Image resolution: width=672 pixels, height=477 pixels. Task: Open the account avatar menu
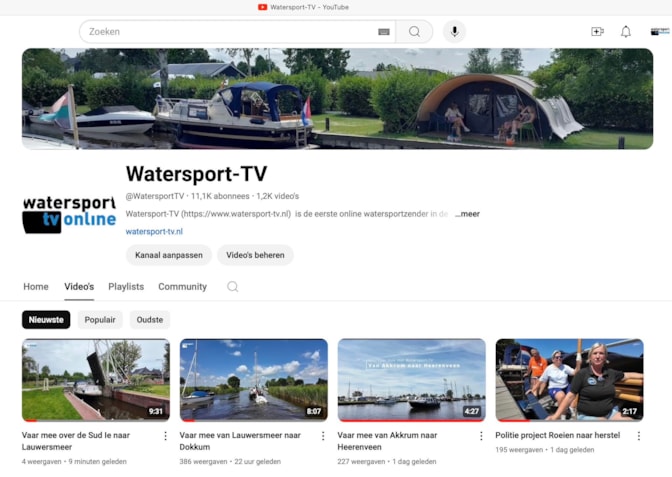(659, 32)
